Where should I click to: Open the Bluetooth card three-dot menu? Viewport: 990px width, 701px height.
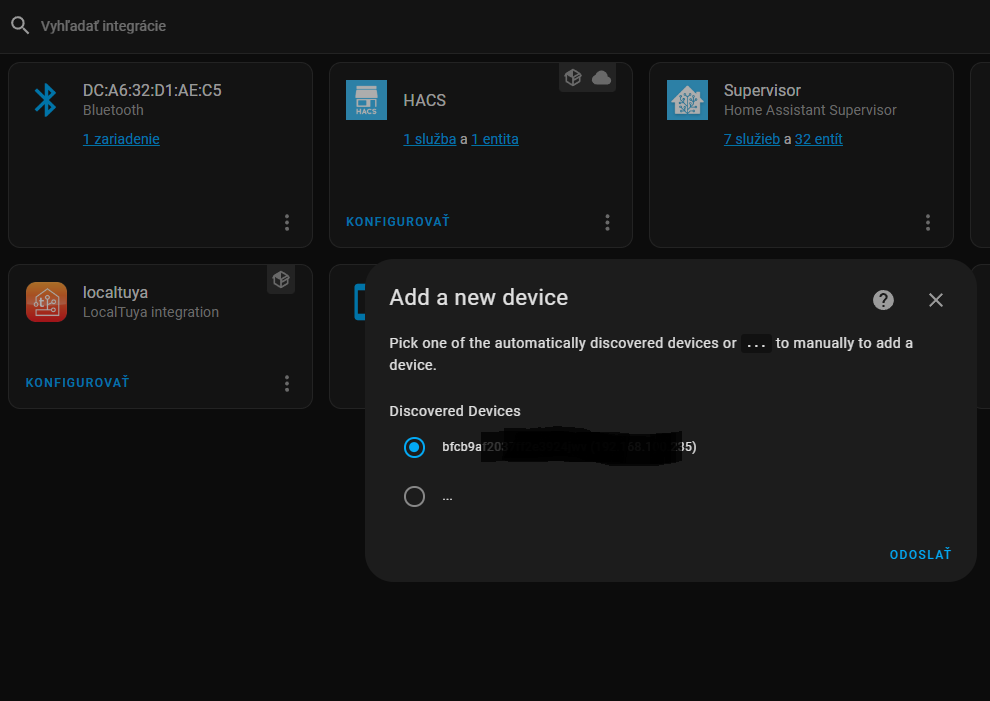(x=287, y=222)
